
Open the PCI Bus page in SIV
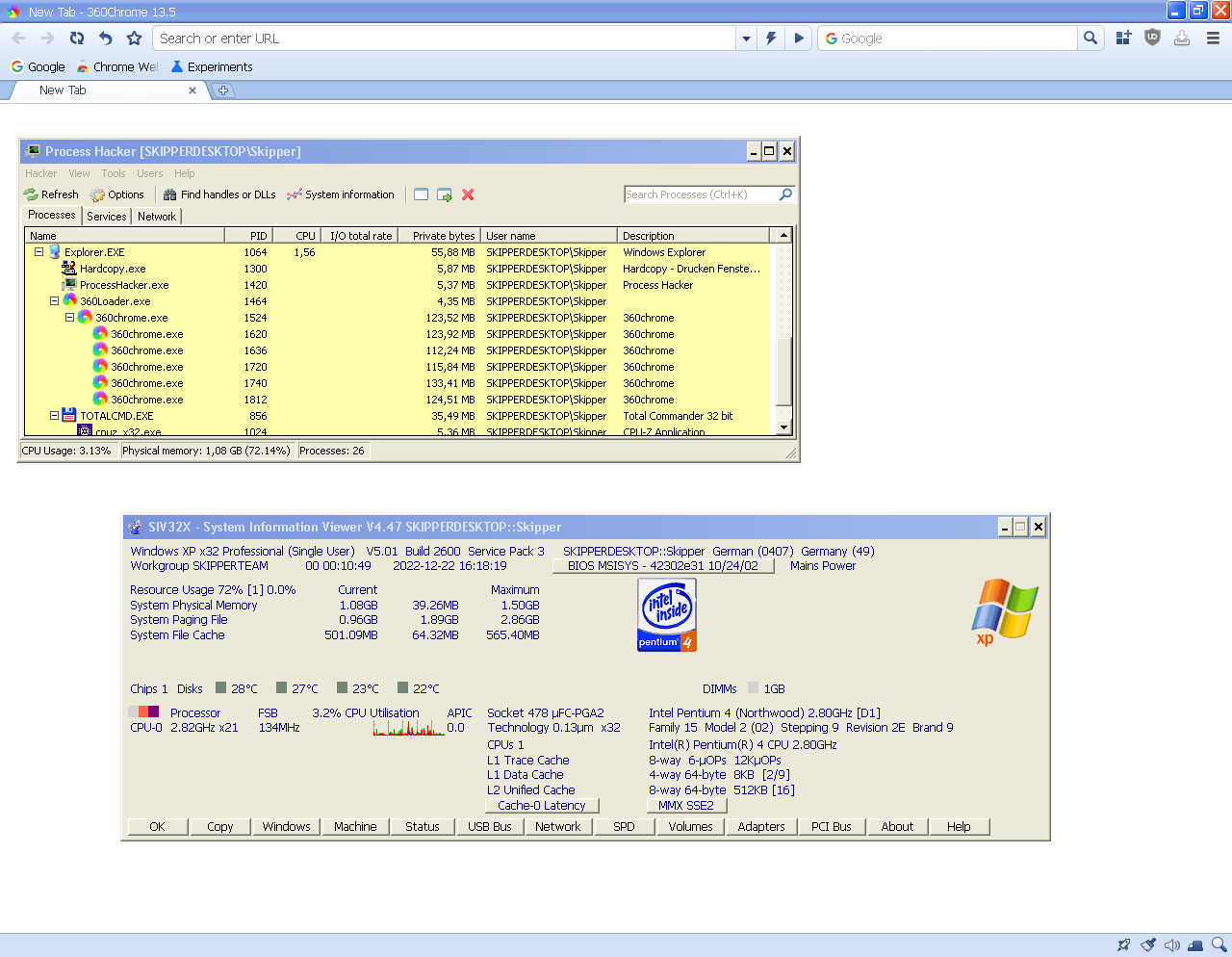(832, 827)
